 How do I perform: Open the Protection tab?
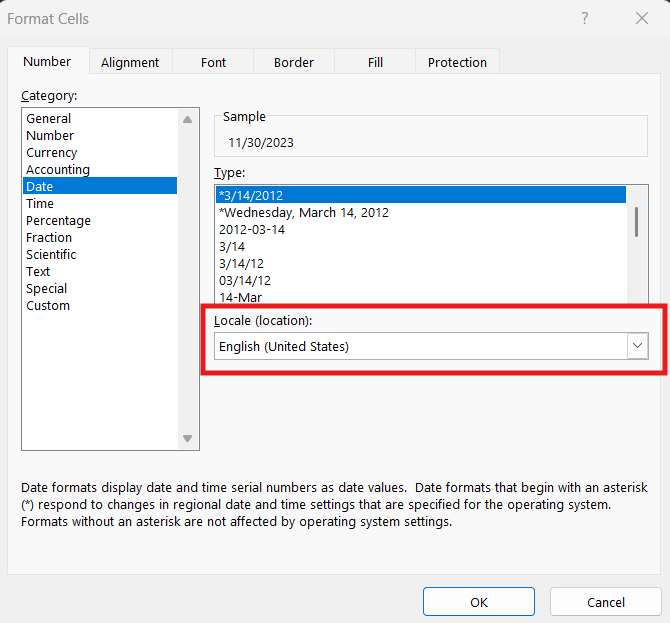pyautogui.click(x=457, y=62)
